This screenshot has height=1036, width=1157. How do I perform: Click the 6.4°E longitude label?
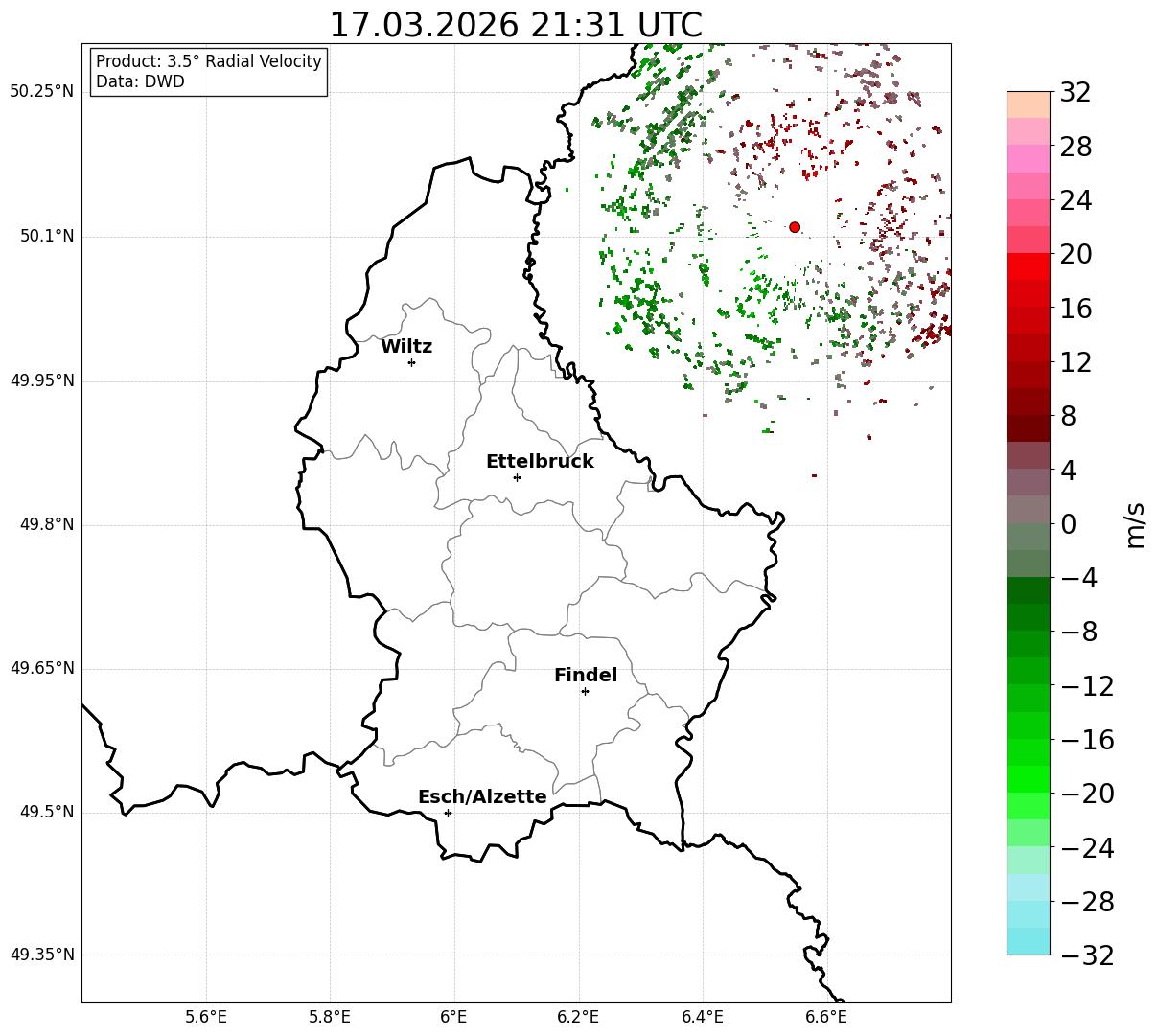pyautogui.click(x=703, y=1017)
